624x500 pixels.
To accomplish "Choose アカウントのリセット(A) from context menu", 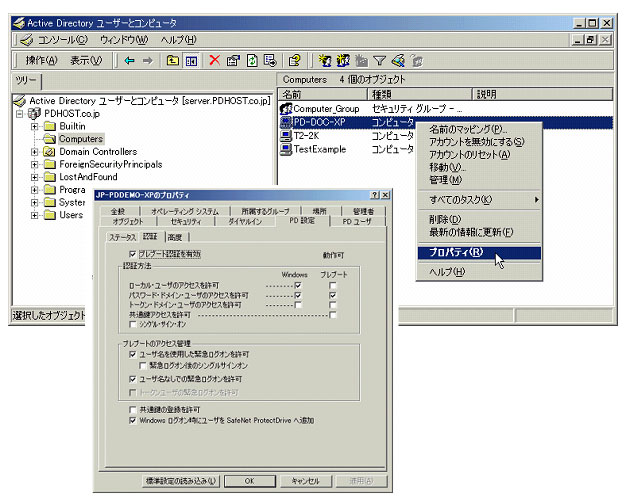I will [479, 154].
